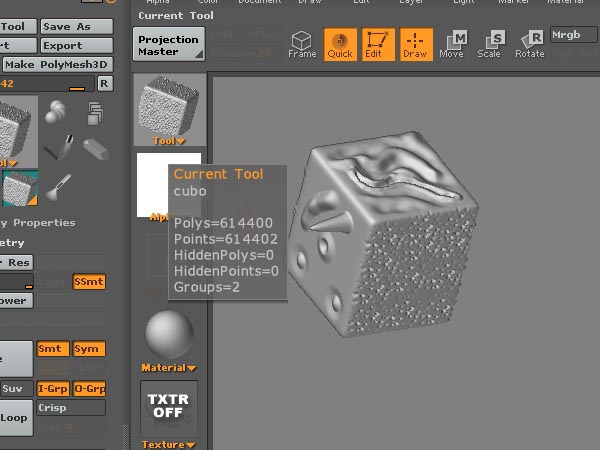Expand the Material dropdown arrow
This screenshot has width=600, height=450.
pos(192,368)
